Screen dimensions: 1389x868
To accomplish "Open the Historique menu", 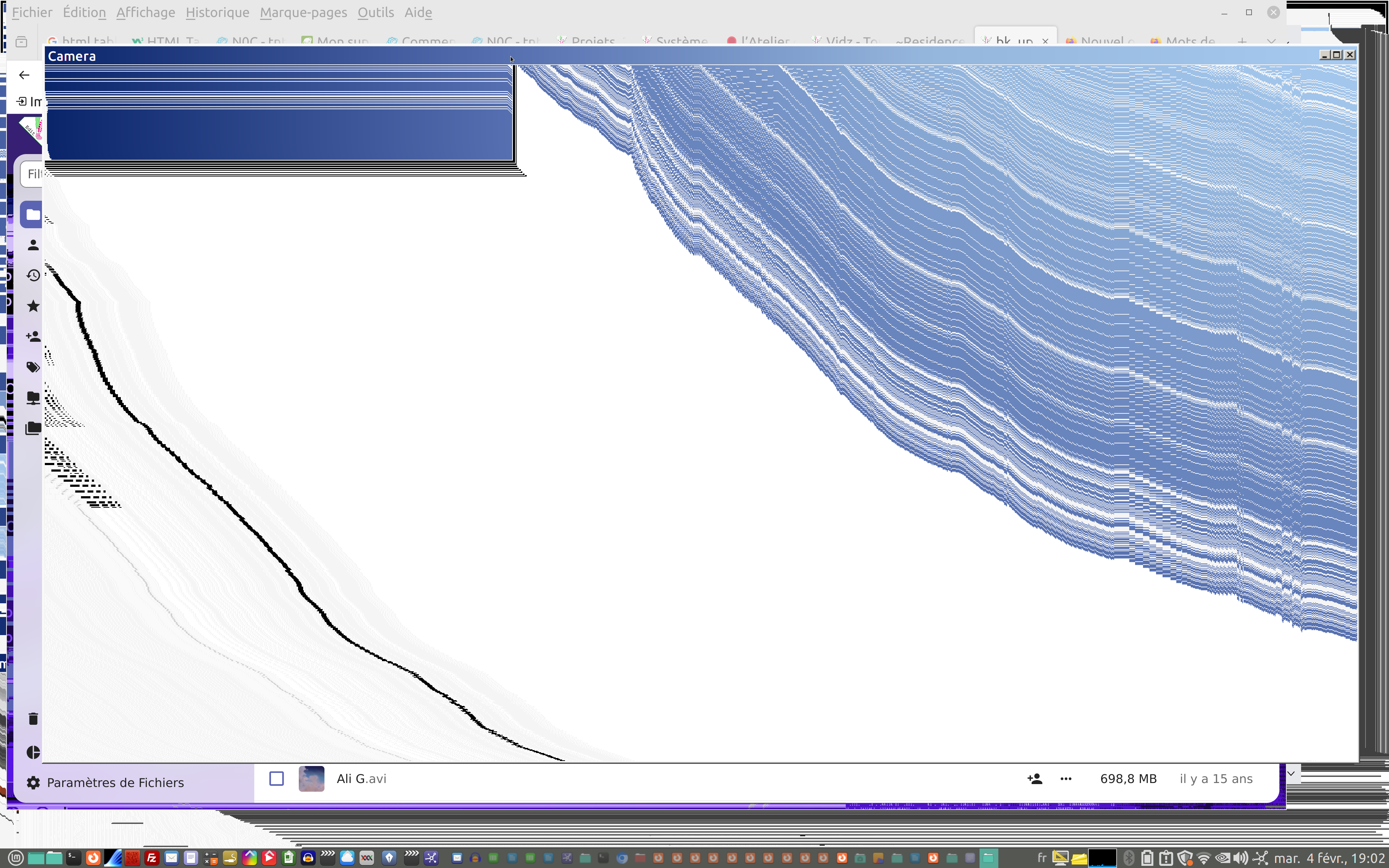I will 217,12.
